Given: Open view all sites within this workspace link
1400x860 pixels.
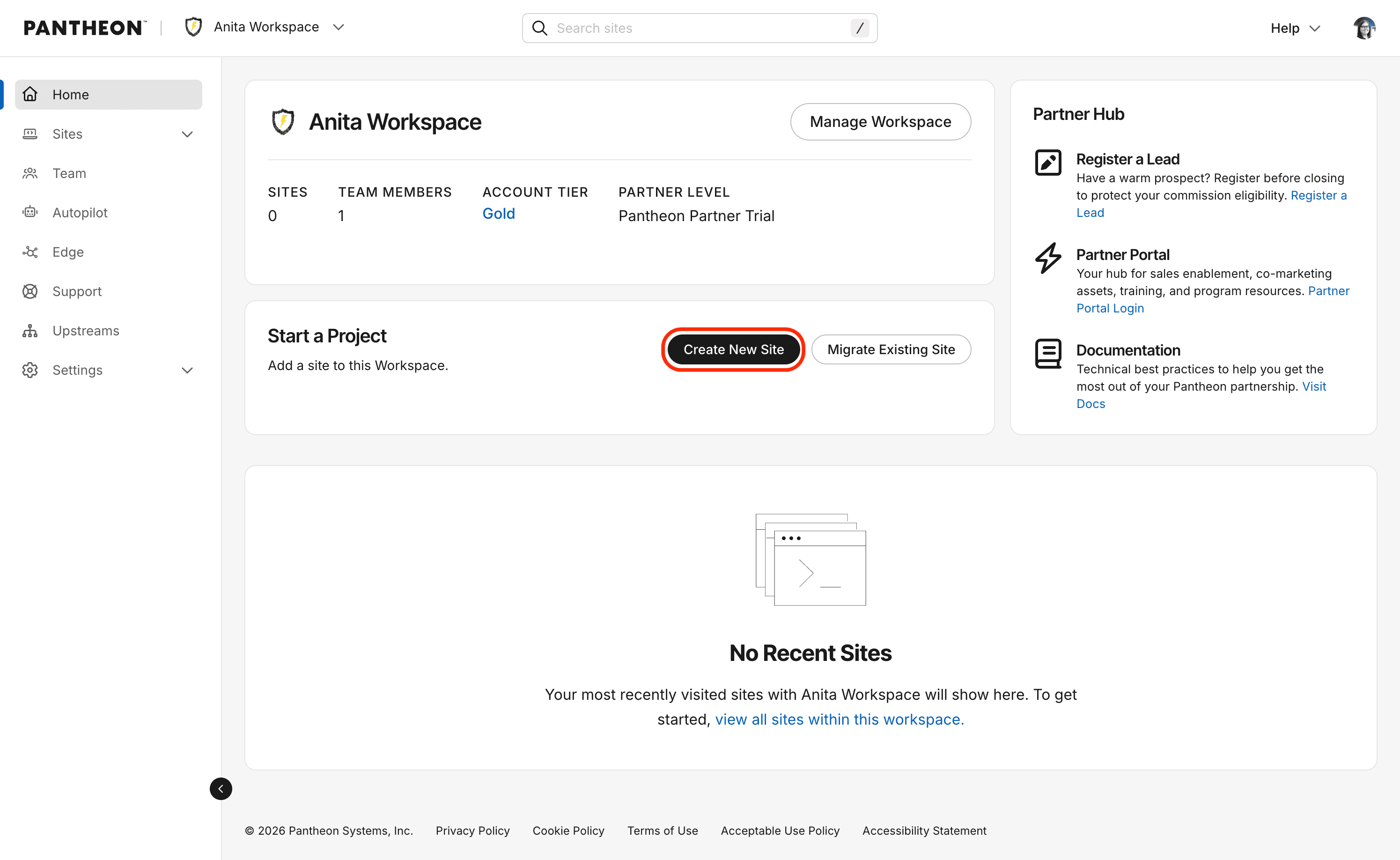Looking at the screenshot, I should (x=839, y=719).
